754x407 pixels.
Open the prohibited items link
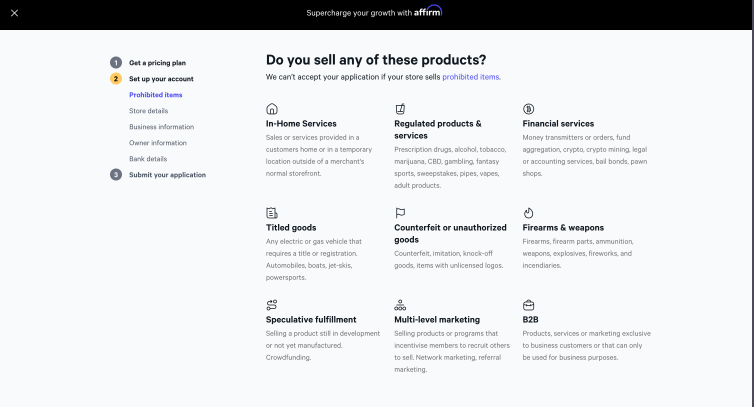pyautogui.click(x=471, y=77)
